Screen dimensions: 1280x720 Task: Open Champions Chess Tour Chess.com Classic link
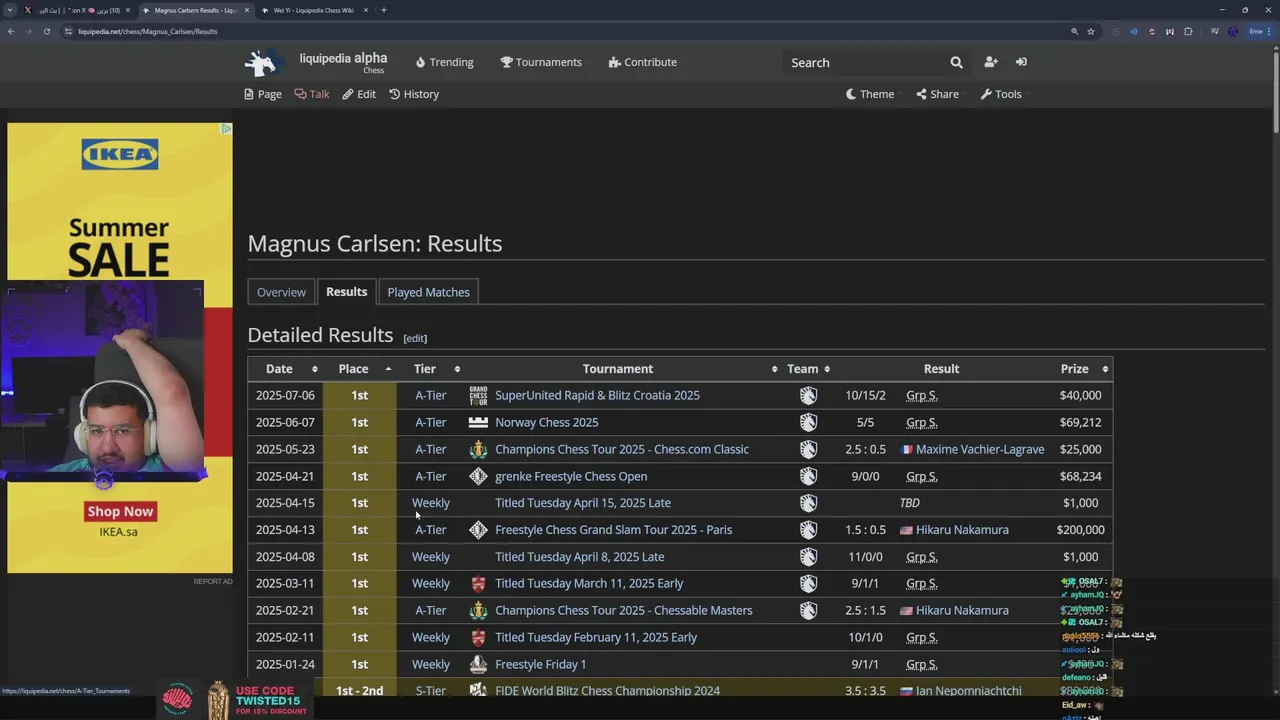(x=621, y=449)
